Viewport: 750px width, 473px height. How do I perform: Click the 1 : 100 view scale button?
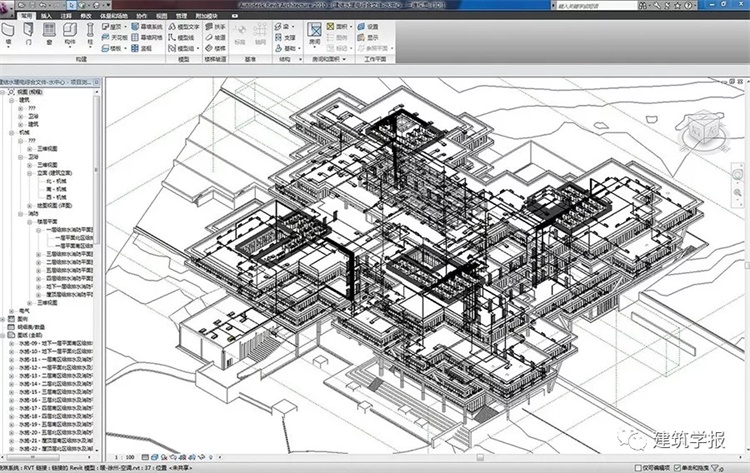pyautogui.click(x=124, y=459)
